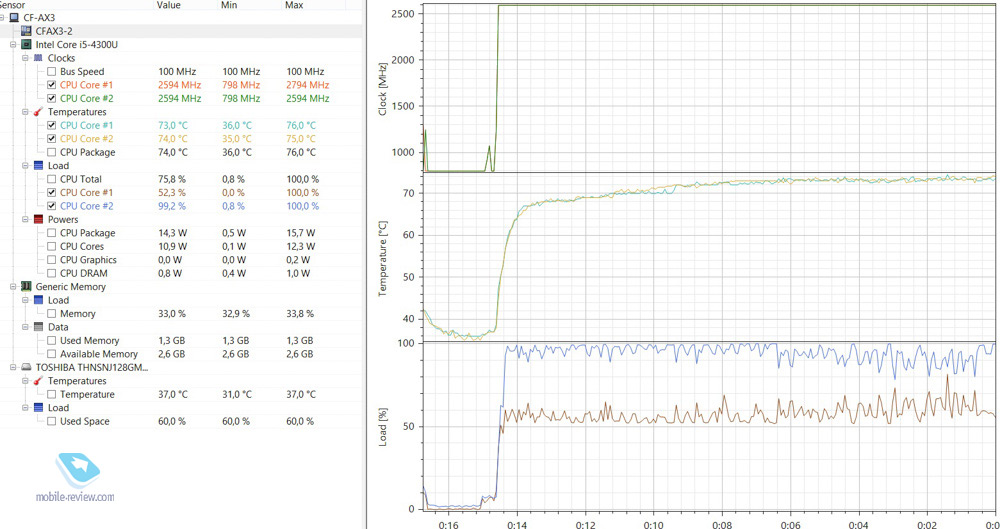Click the 52,3 % CPU Core #1 load value
Screen dimensions: 1000x529
[x=172, y=192]
